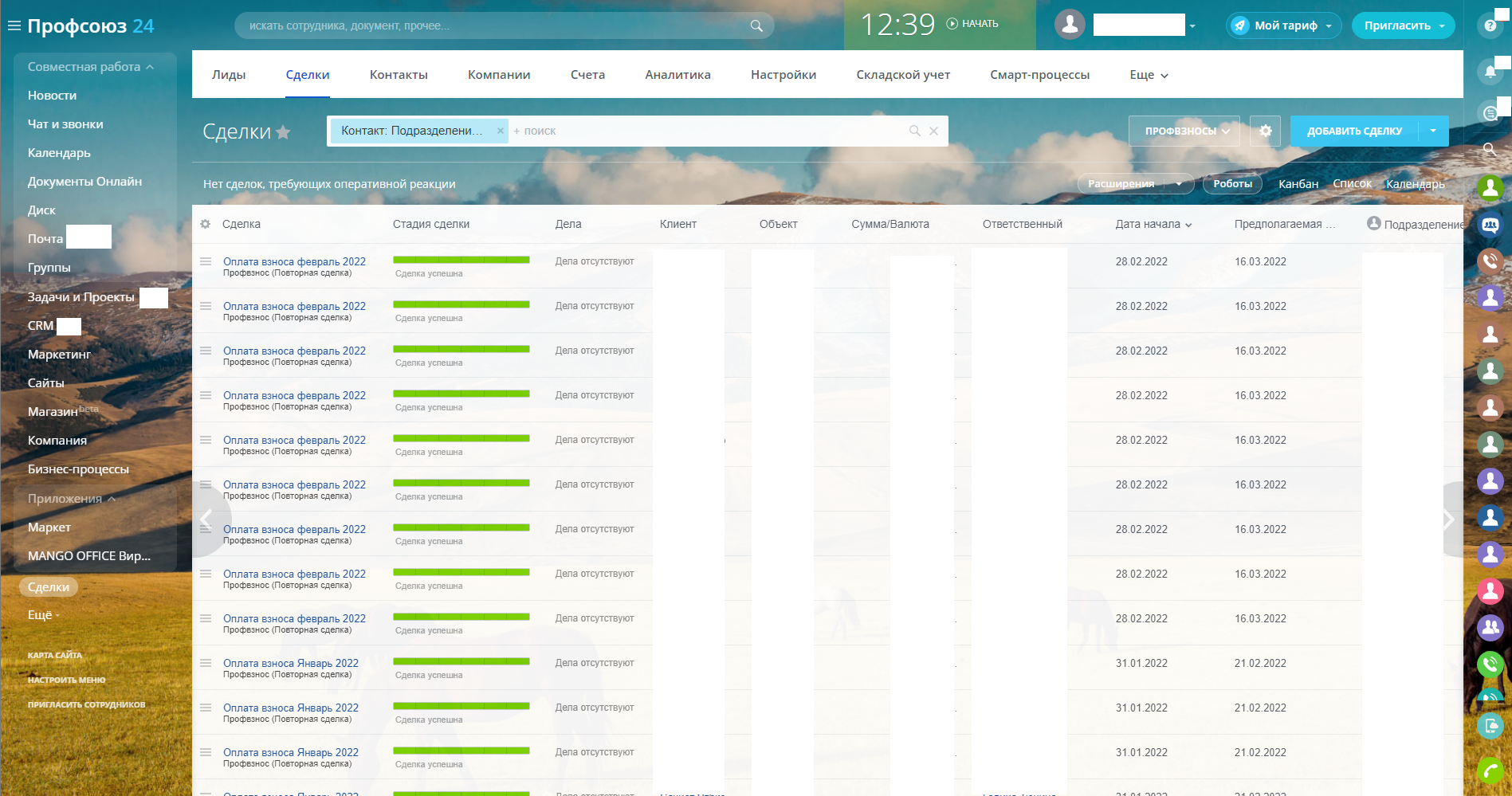Clear the deal filter search field

933,131
